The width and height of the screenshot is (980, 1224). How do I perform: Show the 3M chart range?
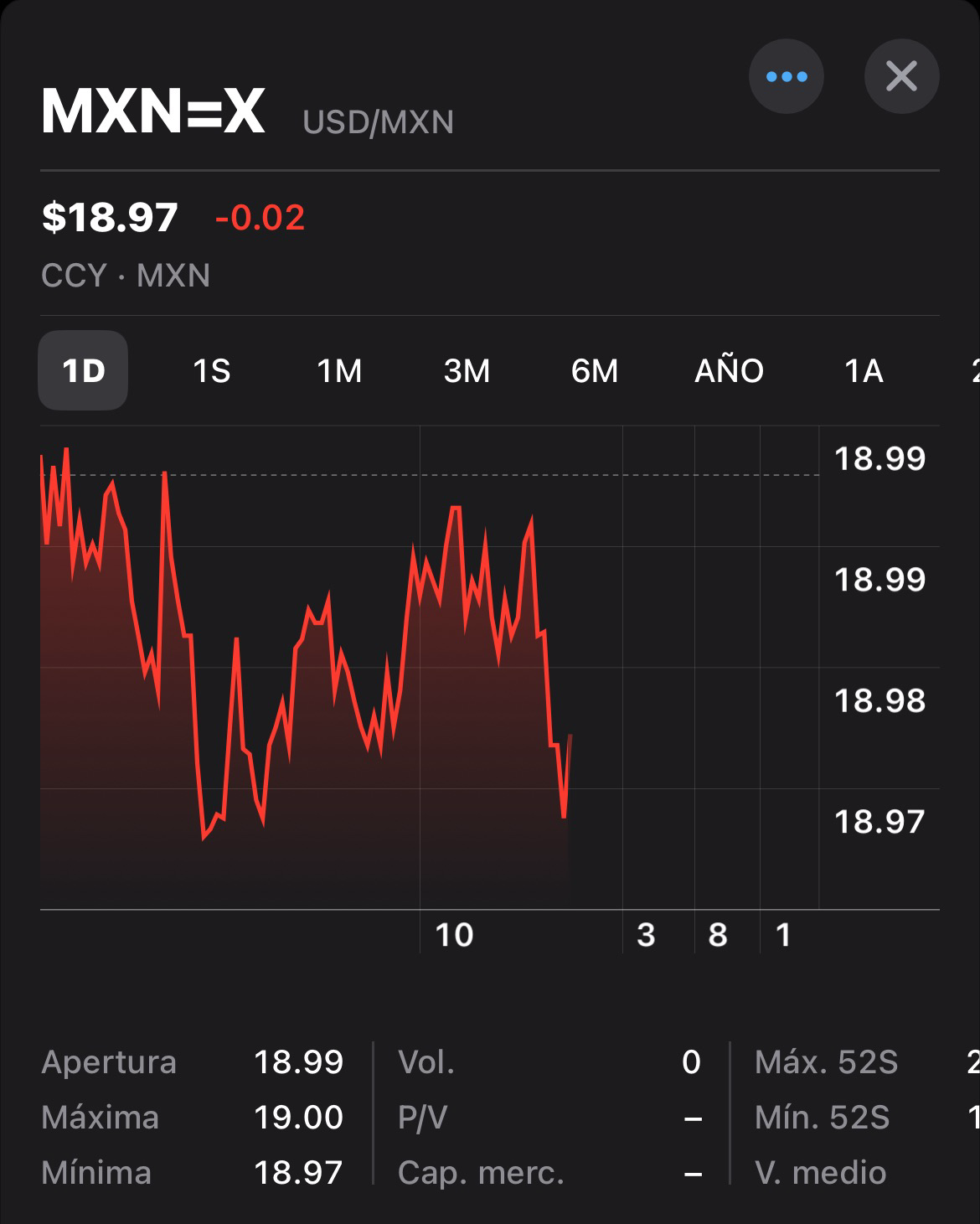(467, 370)
